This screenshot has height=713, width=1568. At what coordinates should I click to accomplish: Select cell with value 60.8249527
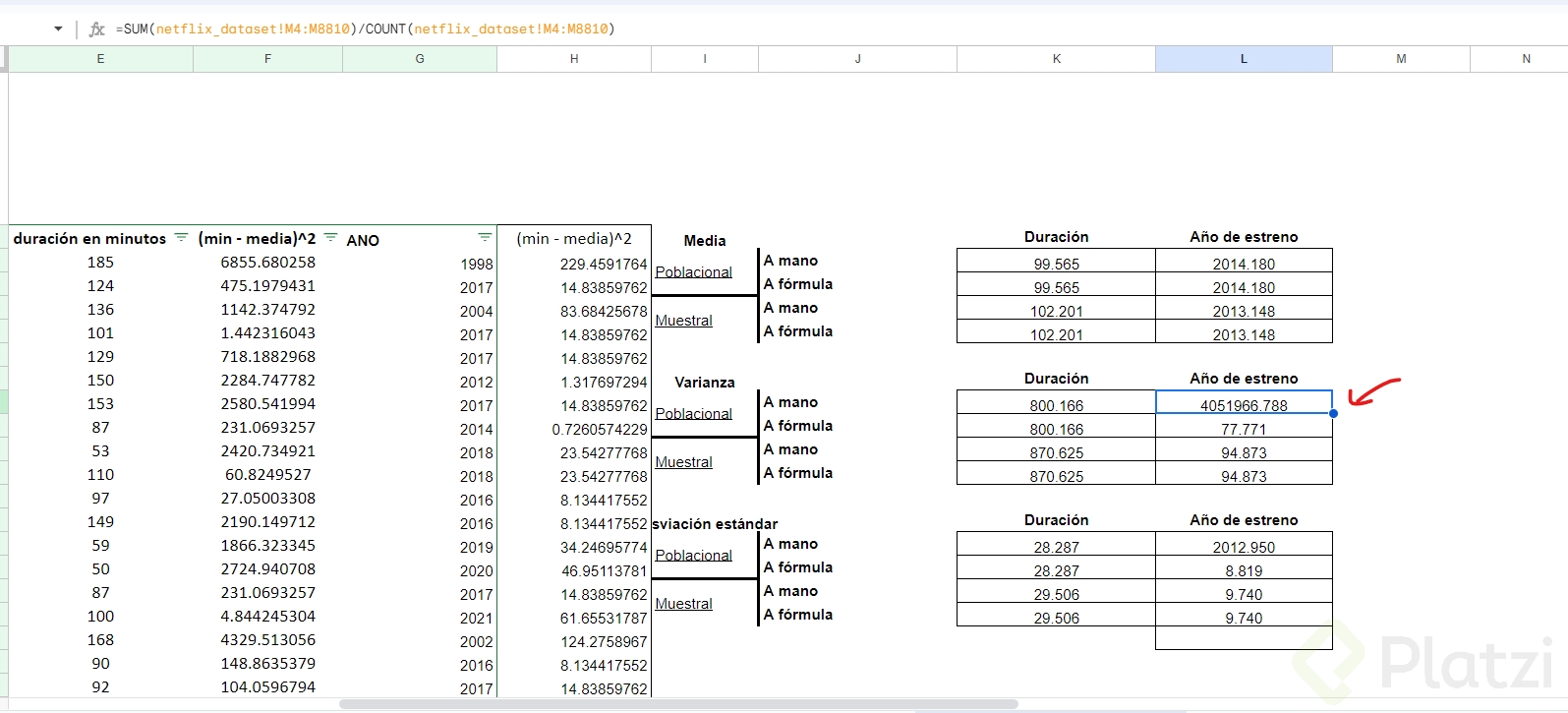[x=267, y=475]
